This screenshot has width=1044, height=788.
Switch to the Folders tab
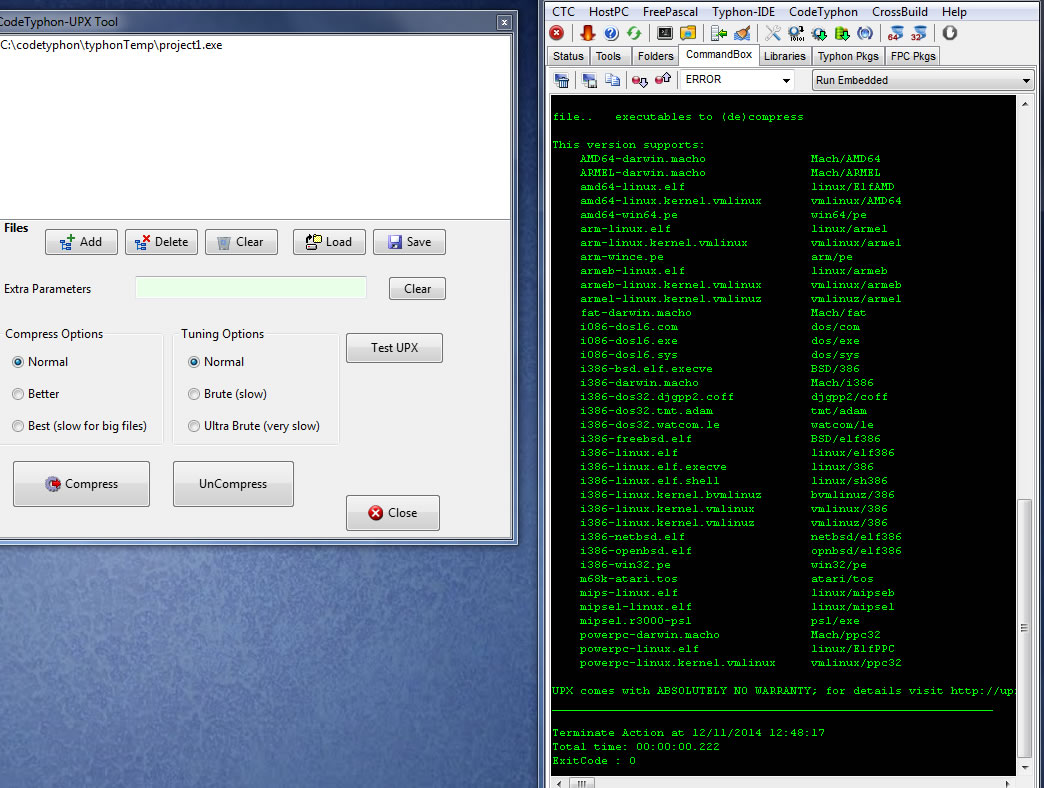(655, 56)
